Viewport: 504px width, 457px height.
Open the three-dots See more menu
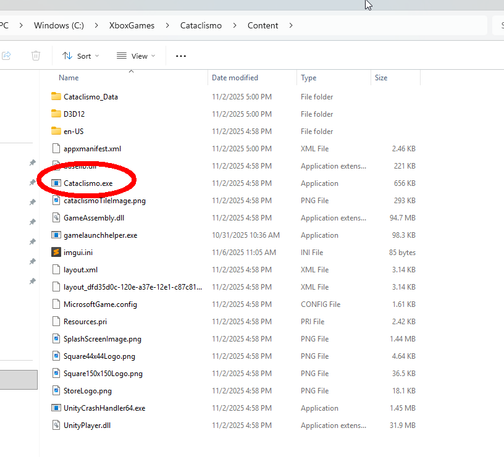(x=181, y=56)
